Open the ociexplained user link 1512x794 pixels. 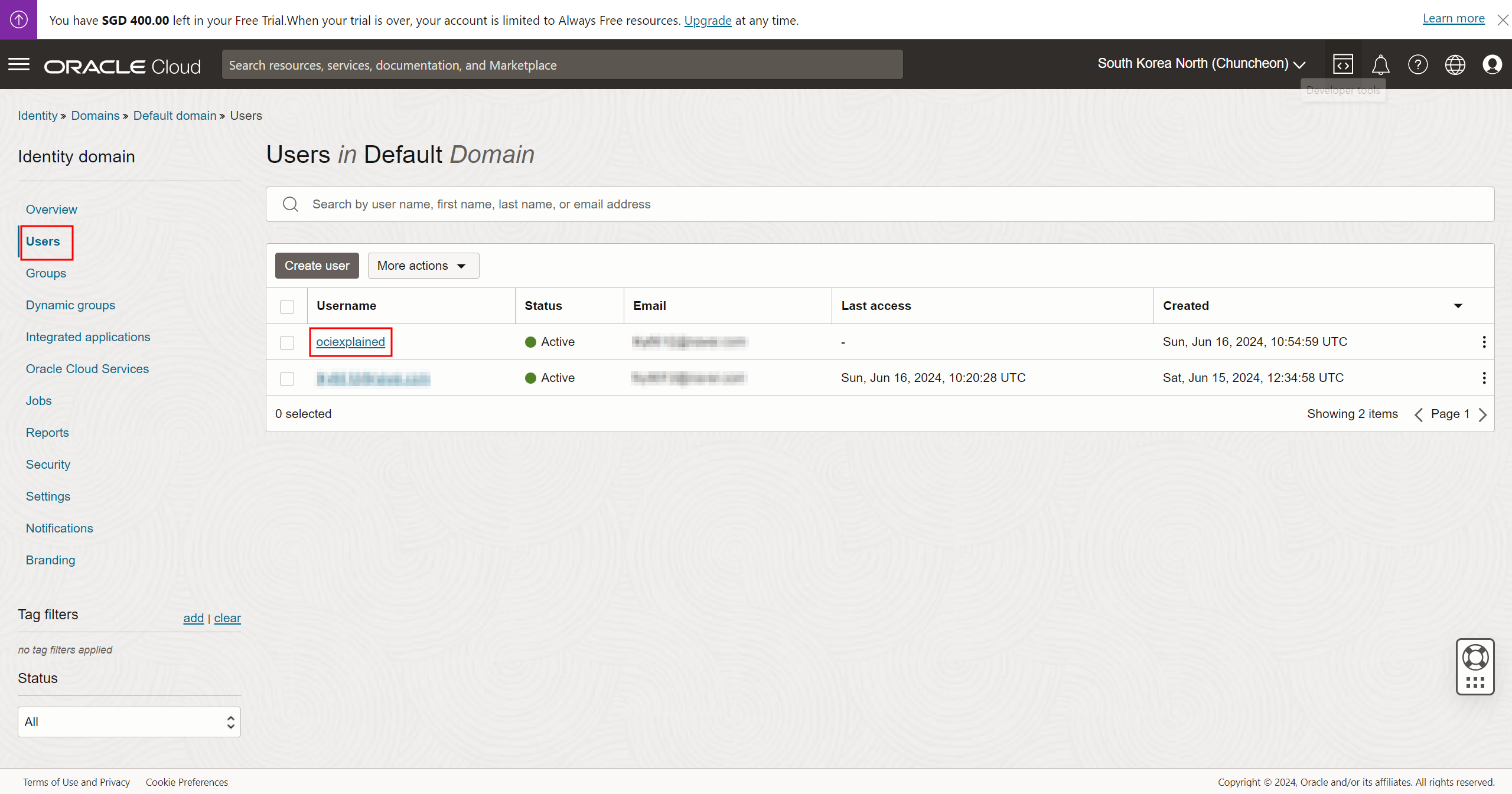pos(350,342)
